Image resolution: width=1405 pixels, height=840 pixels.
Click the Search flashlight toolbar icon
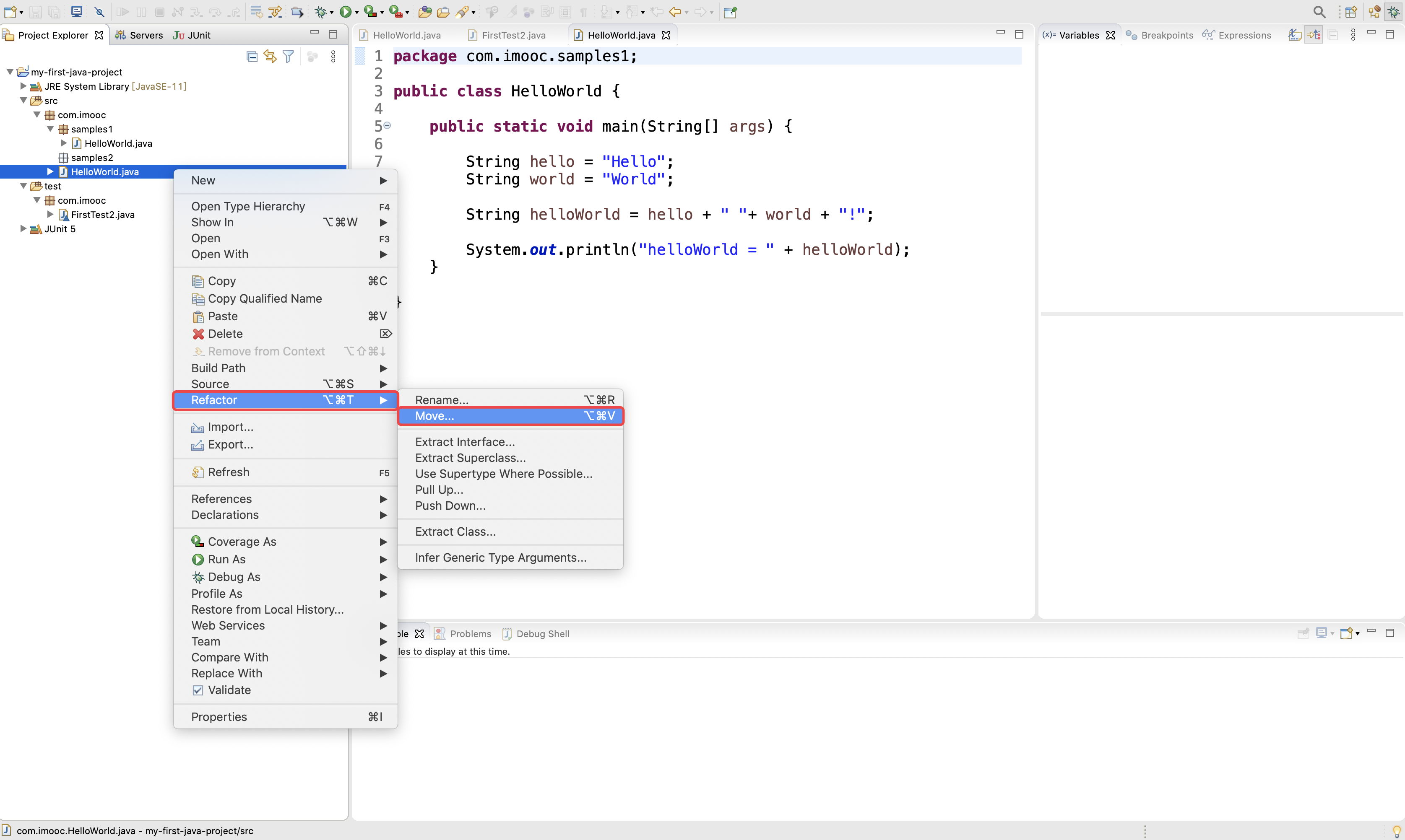(x=463, y=11)
